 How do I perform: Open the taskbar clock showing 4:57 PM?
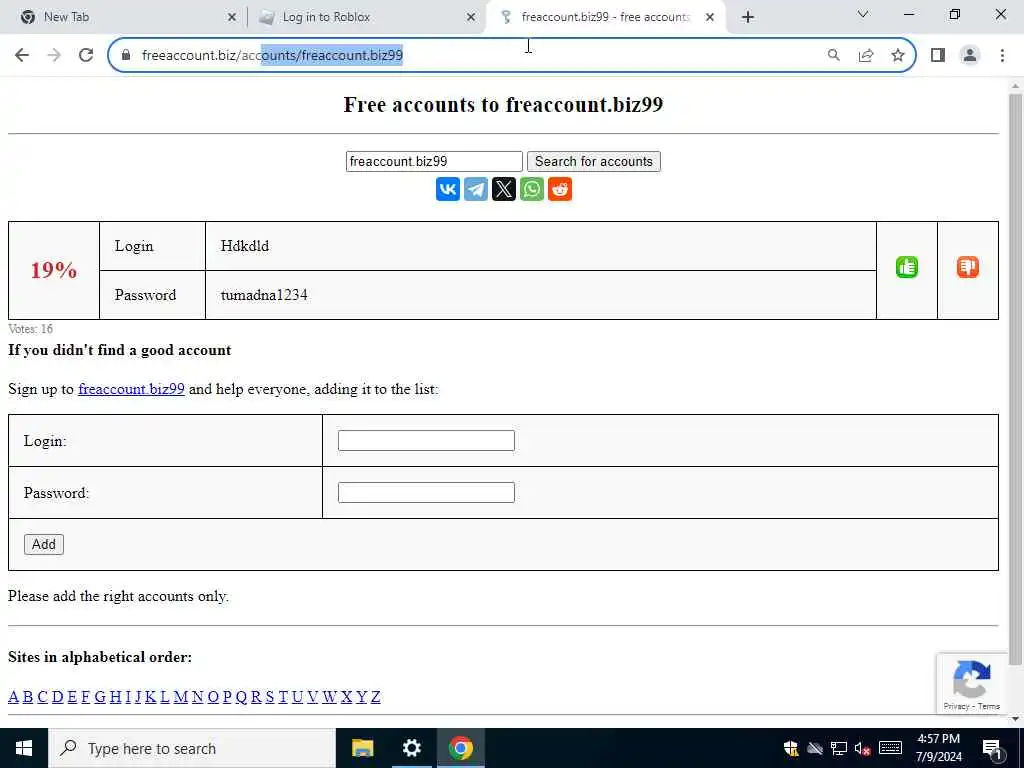pyautogui.click(x=939, y=748)
